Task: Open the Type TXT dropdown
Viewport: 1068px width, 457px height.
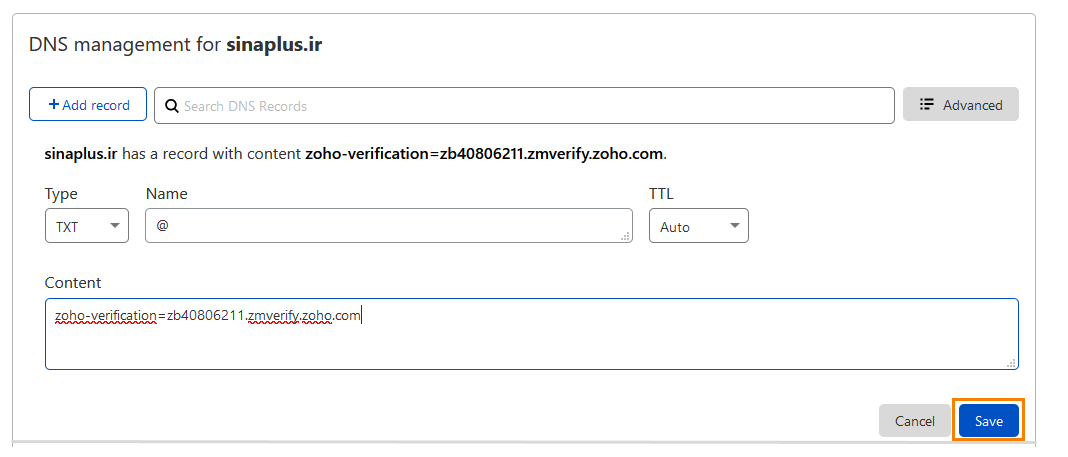Action: click(x=87, y=226)
